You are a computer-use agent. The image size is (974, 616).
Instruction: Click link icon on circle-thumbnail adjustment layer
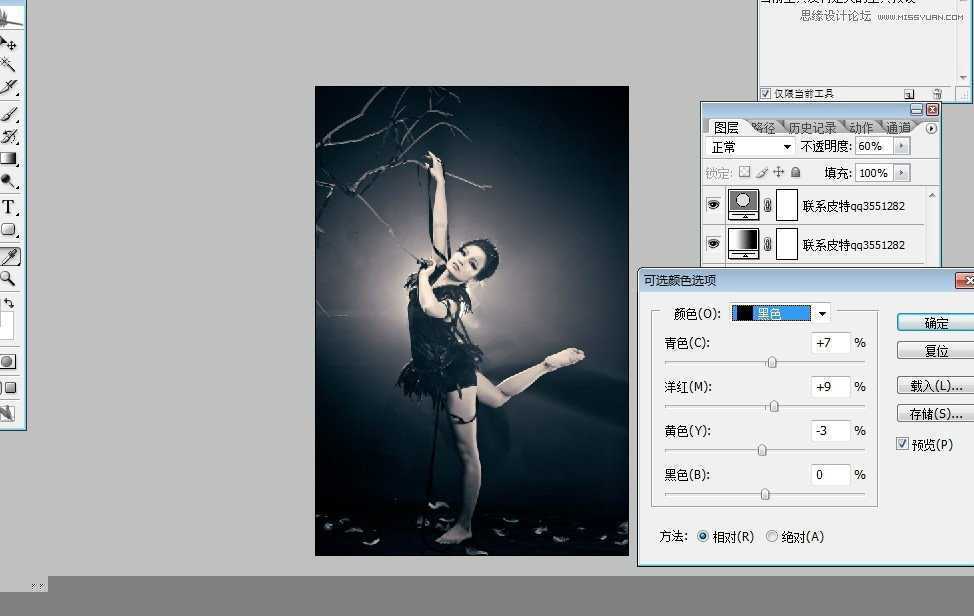768,205
